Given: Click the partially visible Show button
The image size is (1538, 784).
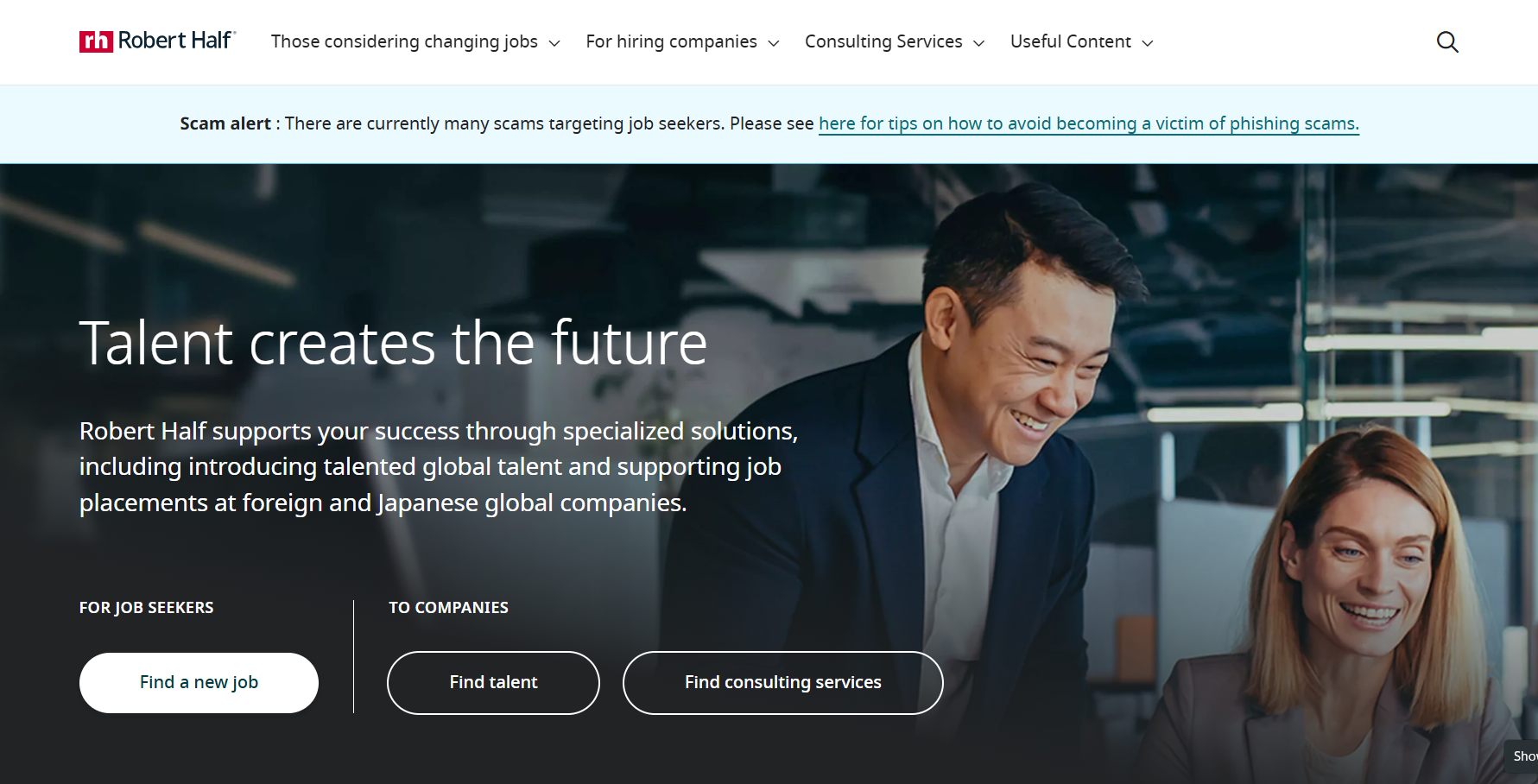Looking at the screenshot, I should point(1524,756).
